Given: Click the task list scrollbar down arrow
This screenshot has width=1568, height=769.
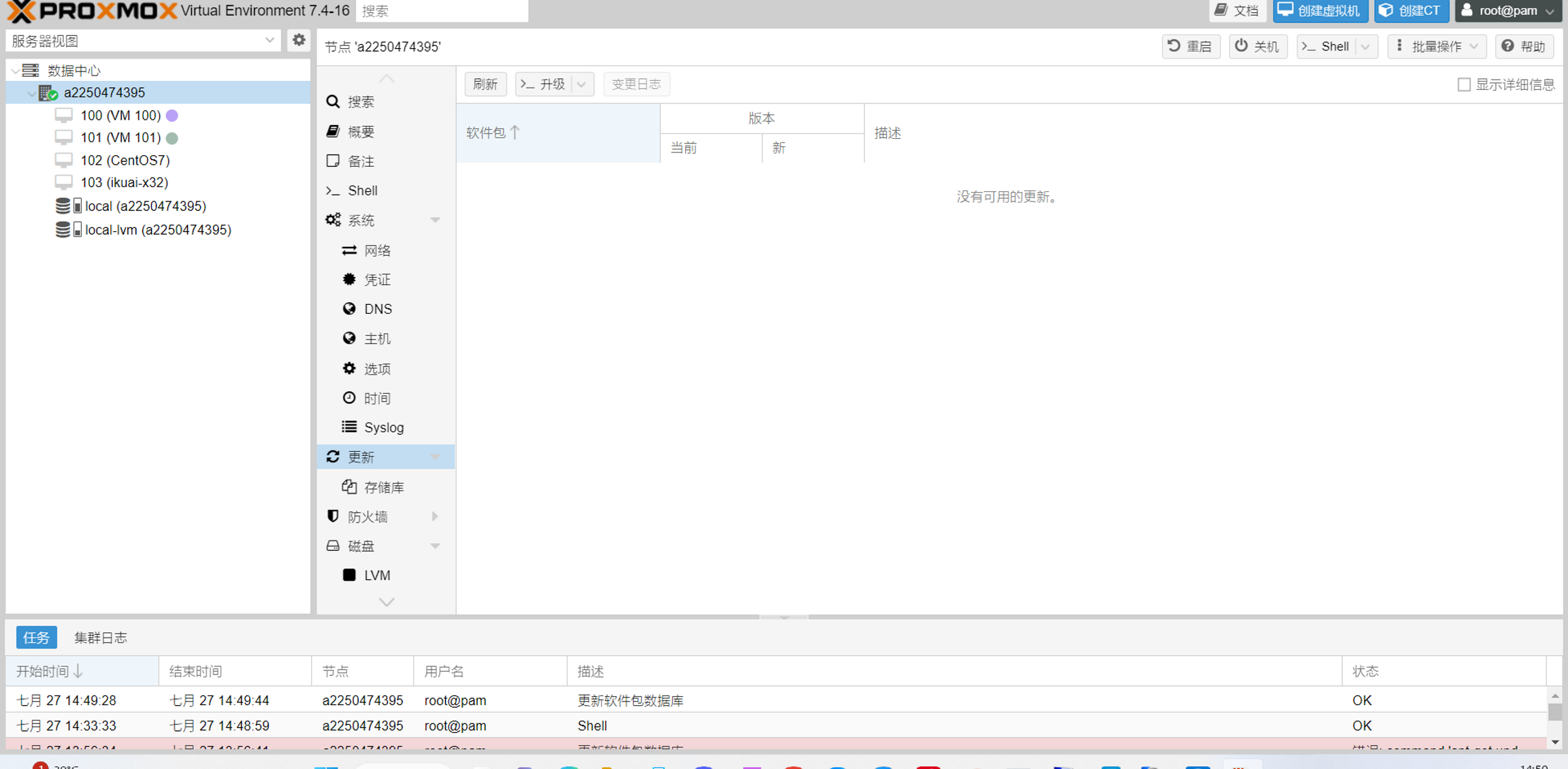Looking at the screenshot, I should (1555, 742).
